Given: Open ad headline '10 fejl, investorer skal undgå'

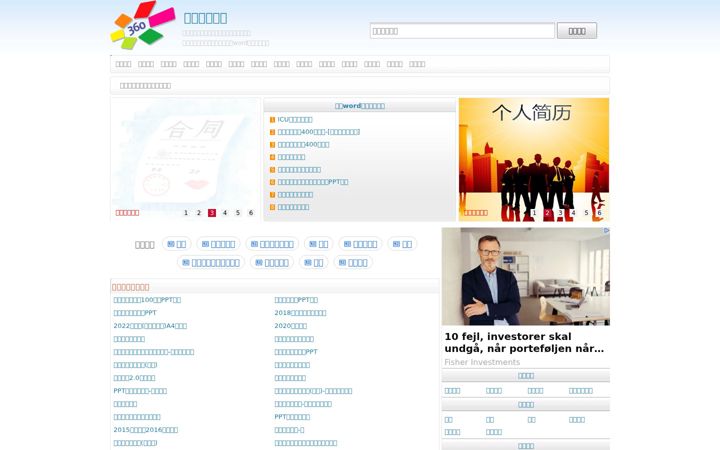Looking at the screenshot, I should (x=524, y=343).
